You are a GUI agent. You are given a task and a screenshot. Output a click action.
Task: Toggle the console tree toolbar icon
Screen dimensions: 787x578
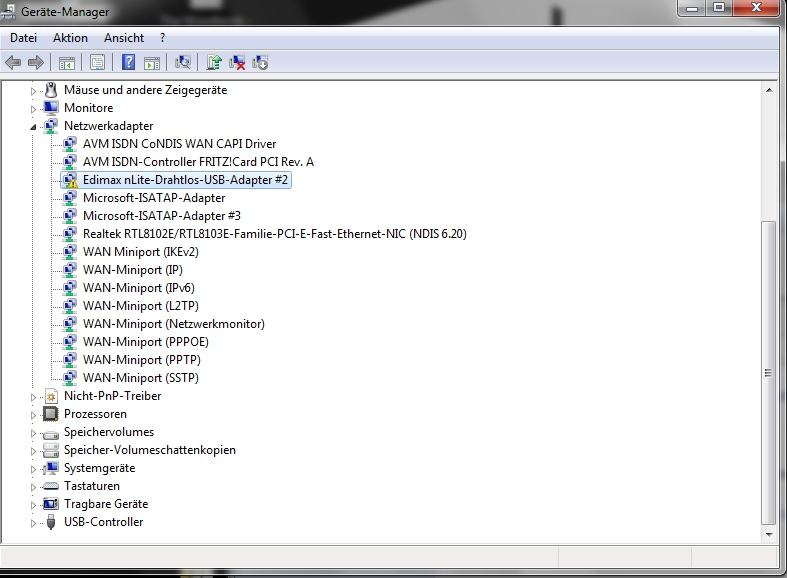click(66, 63)
